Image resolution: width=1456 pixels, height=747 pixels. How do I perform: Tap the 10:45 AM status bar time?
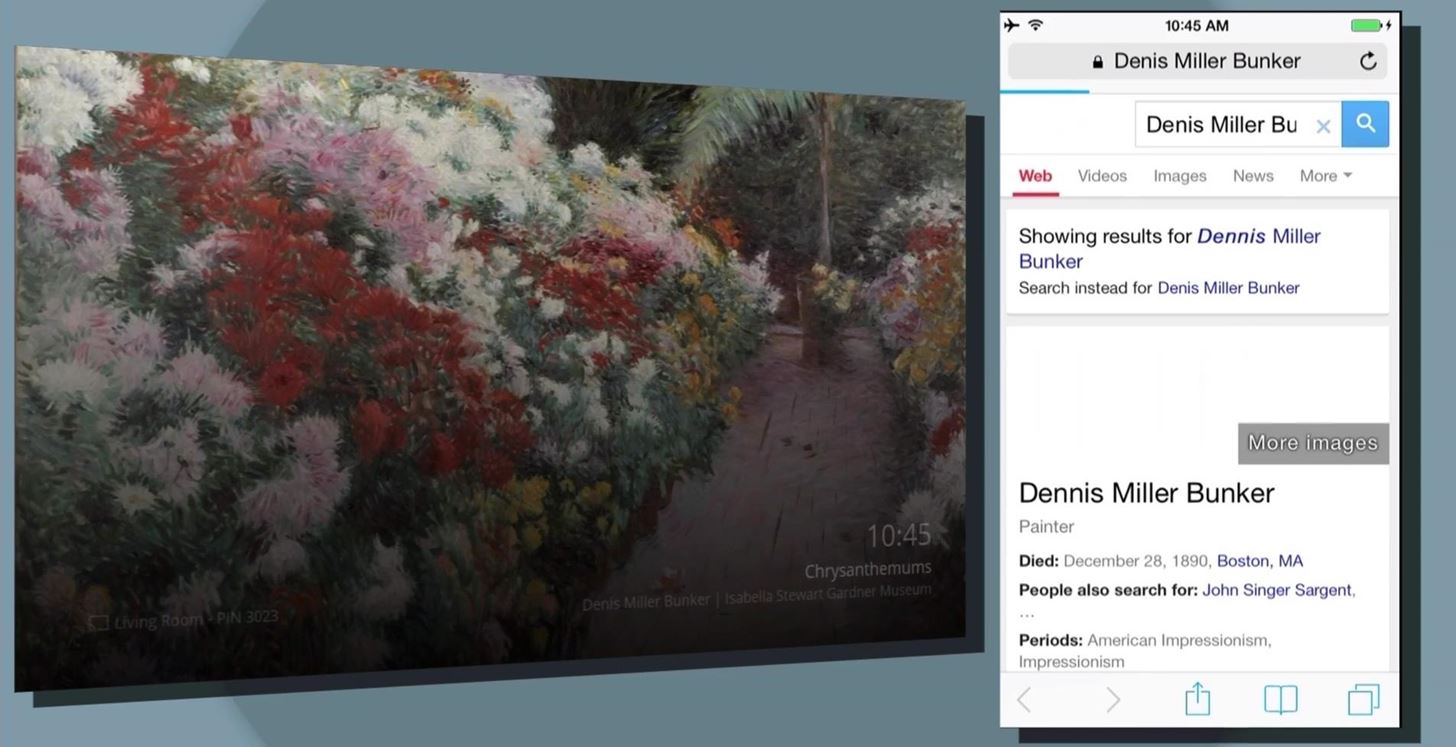(1197, 25)
